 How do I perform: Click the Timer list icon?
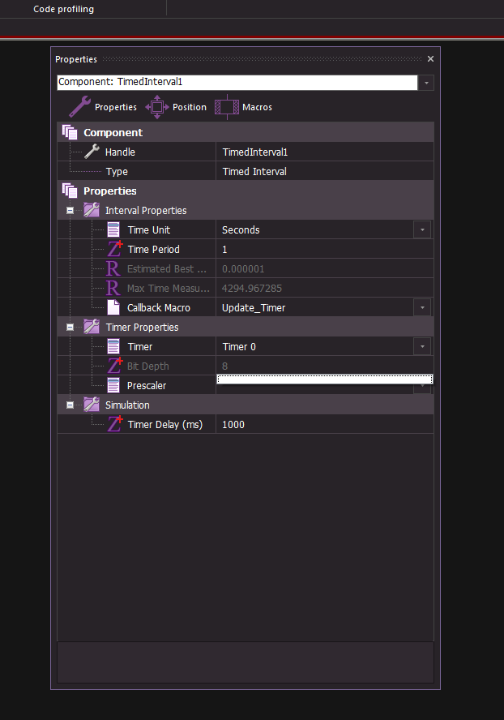tap(113, 346)
